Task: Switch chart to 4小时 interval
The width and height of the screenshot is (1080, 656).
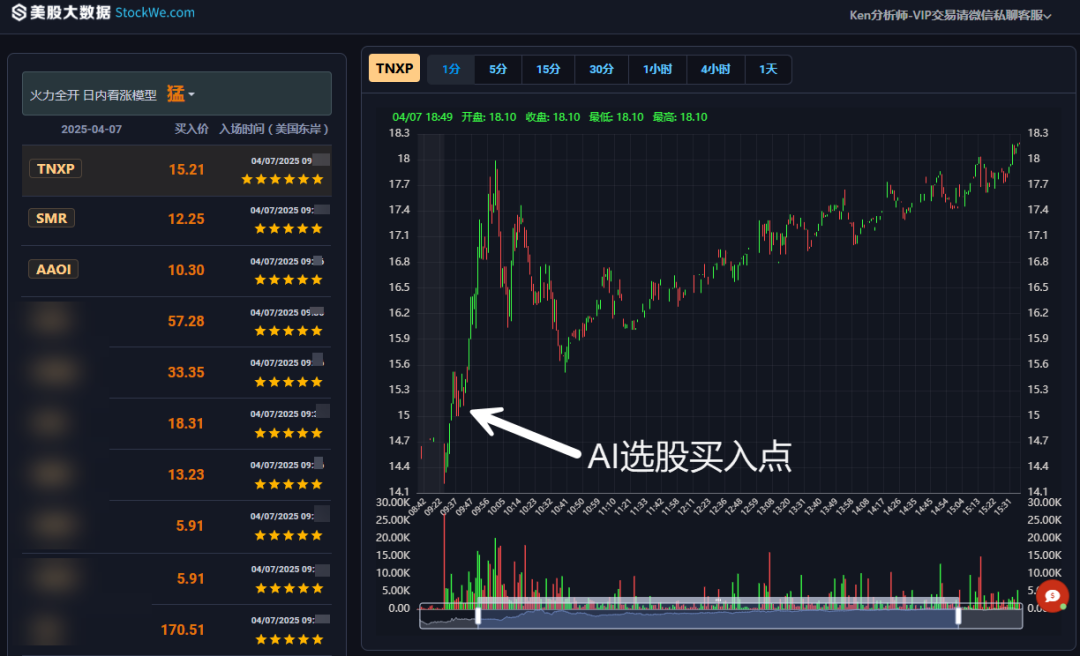Action: (x=716, y=69)
